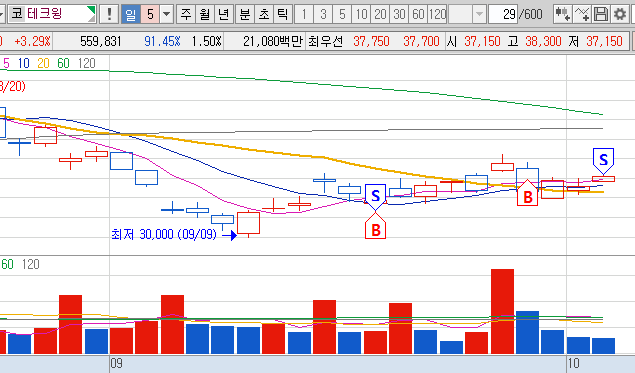Click the red B buy marker below S
635x373 pixels.
(375, 227)
